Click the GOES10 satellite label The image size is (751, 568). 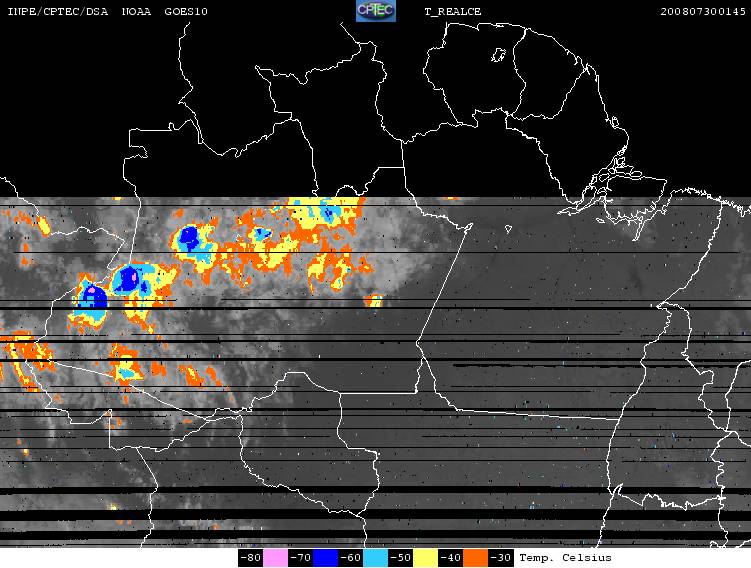186,11
